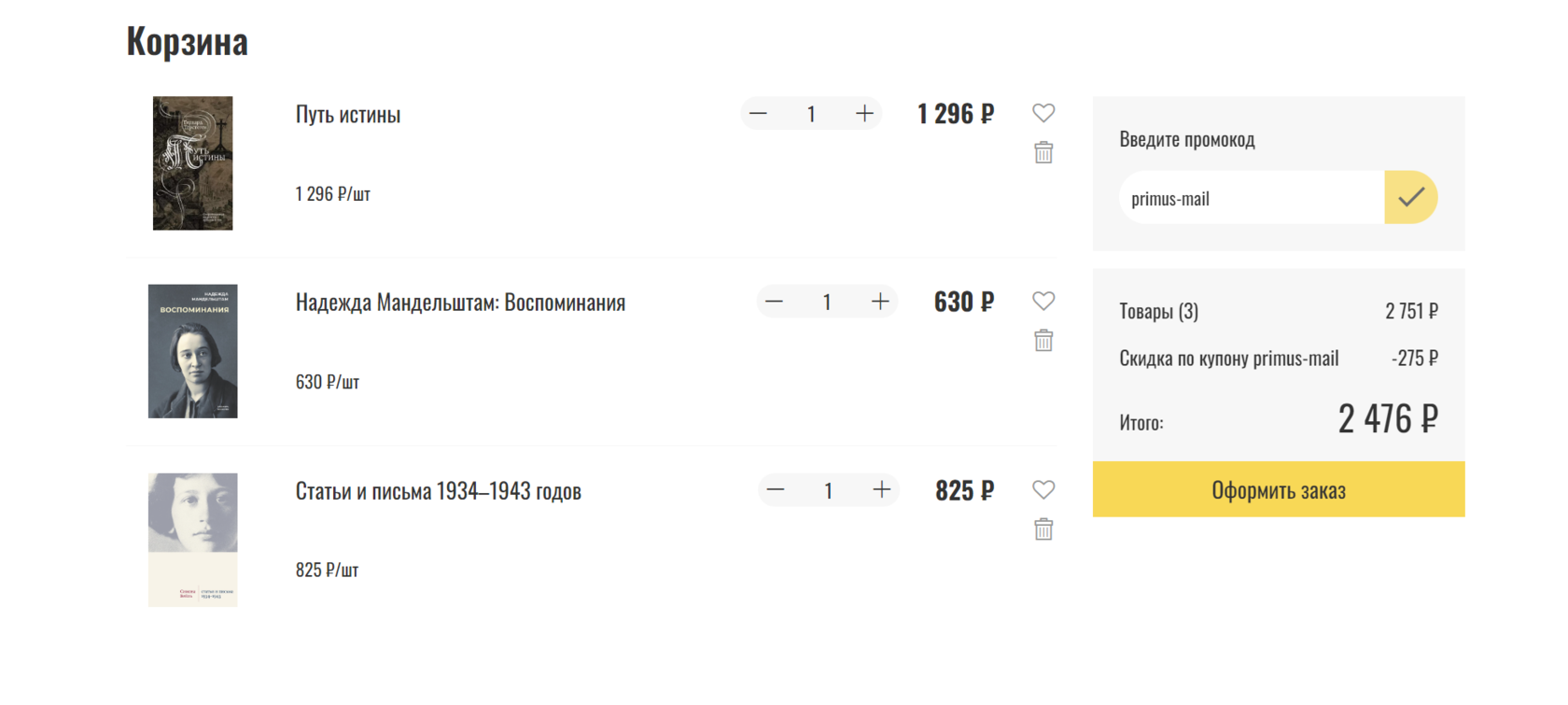Apply promo code with checkmark button
Viewport: 1568px width, 705px height.
(1410, 197)
